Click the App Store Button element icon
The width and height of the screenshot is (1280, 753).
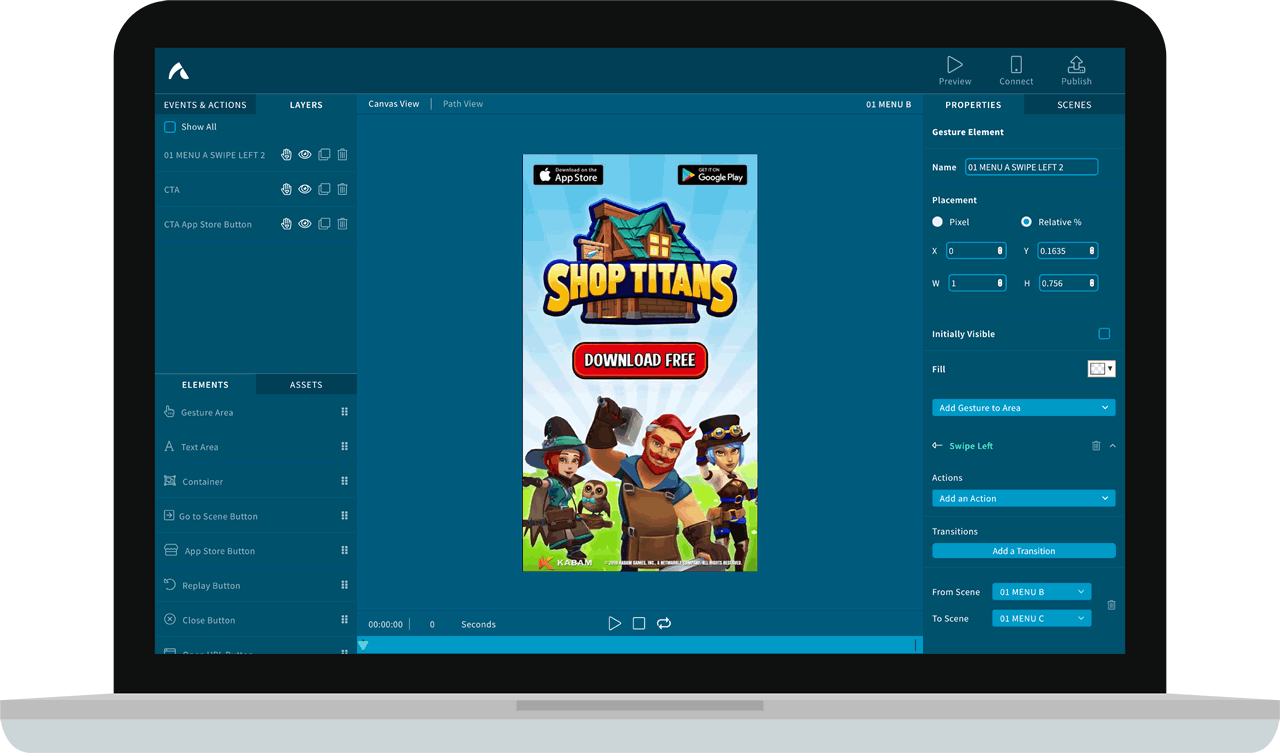coord(171,550)
